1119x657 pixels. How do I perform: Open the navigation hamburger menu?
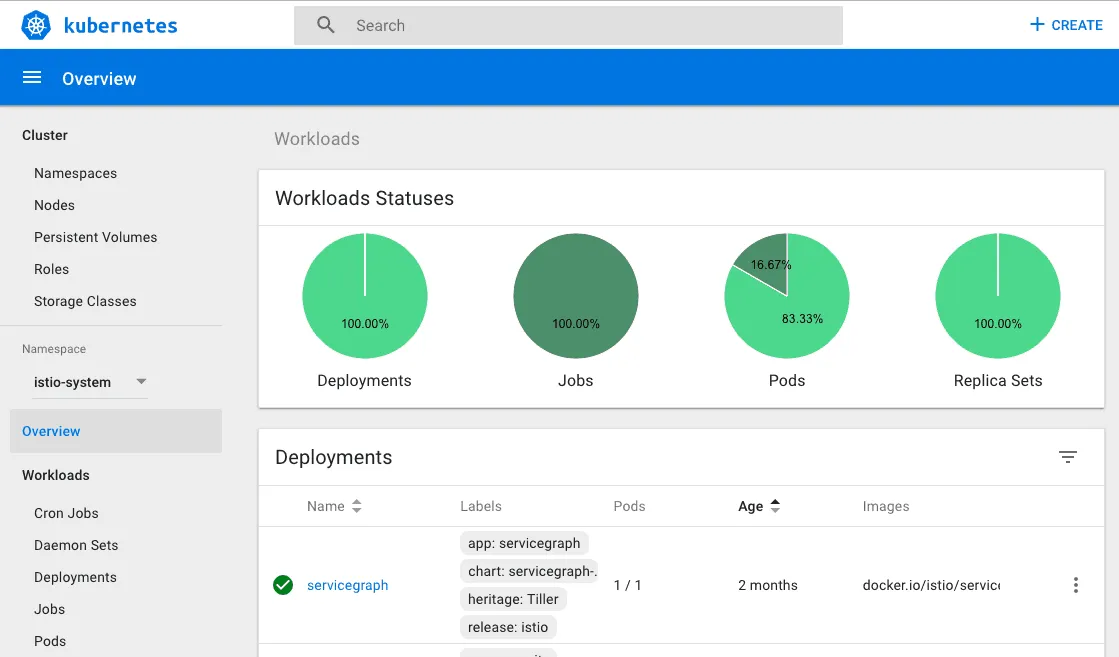[32, 76]
